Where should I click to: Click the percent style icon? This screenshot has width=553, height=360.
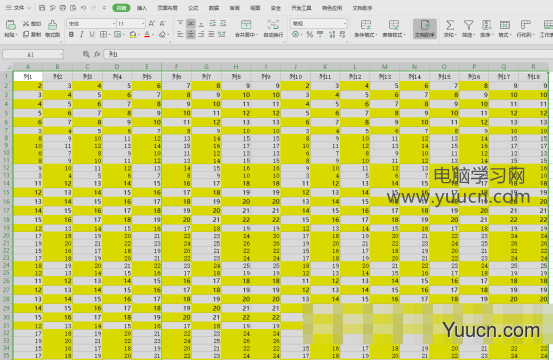click(310, 34)
